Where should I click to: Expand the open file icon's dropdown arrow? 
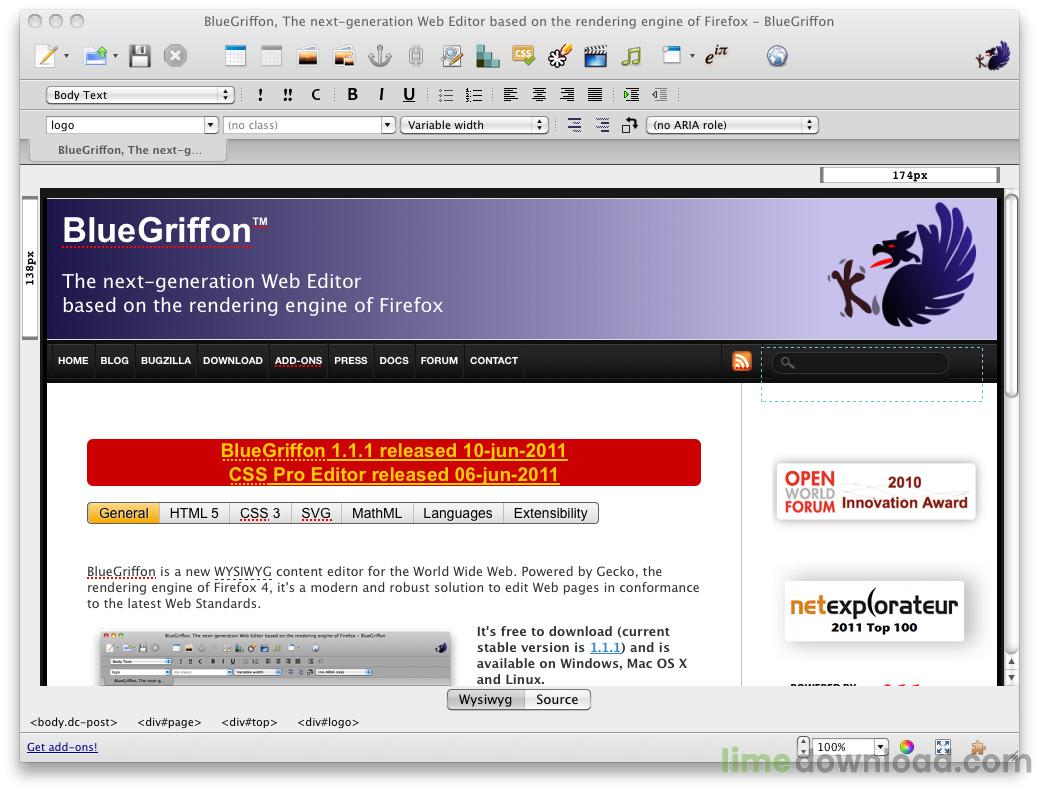point(115,56)
